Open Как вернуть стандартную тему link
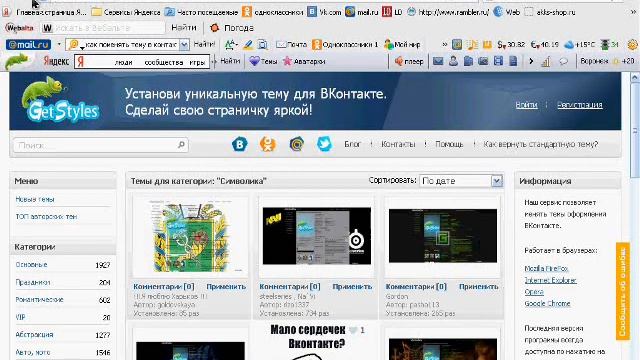Image resolution: width=640 pixels, height=360 pixels. (540, 144)
